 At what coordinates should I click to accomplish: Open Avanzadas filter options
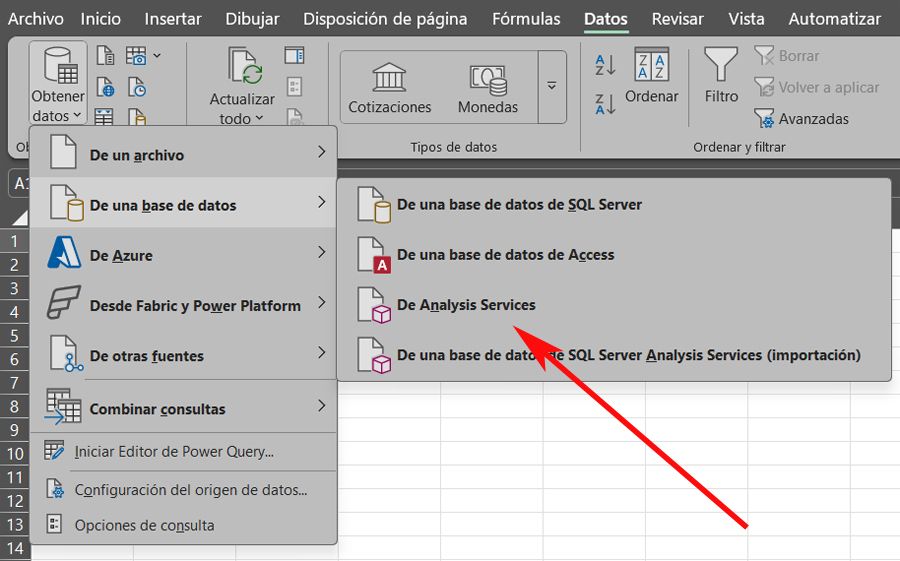801,119
